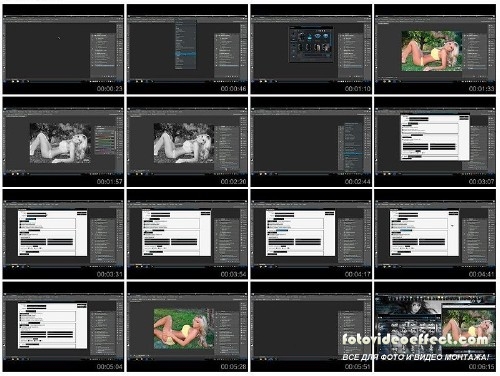The image size is (500, 376).
Task: Click the preset dialog in the 00:01:10 frame
Action: (x=311, y=44)
